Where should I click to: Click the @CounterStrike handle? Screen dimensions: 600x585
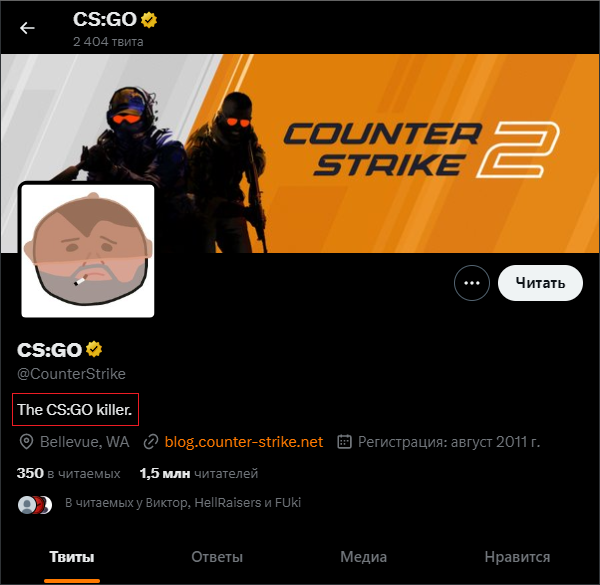click(x=71, y=374)
